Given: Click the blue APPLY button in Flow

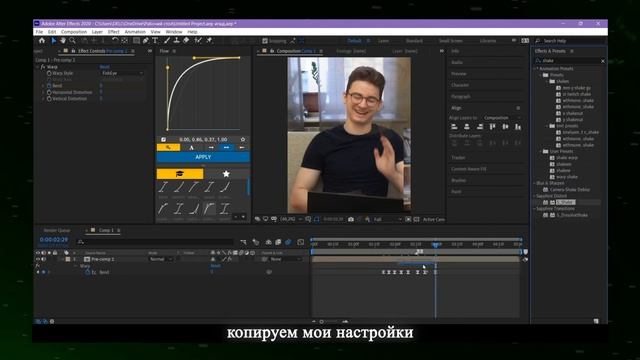Looking at the screenshot, I should coord(203,157).
